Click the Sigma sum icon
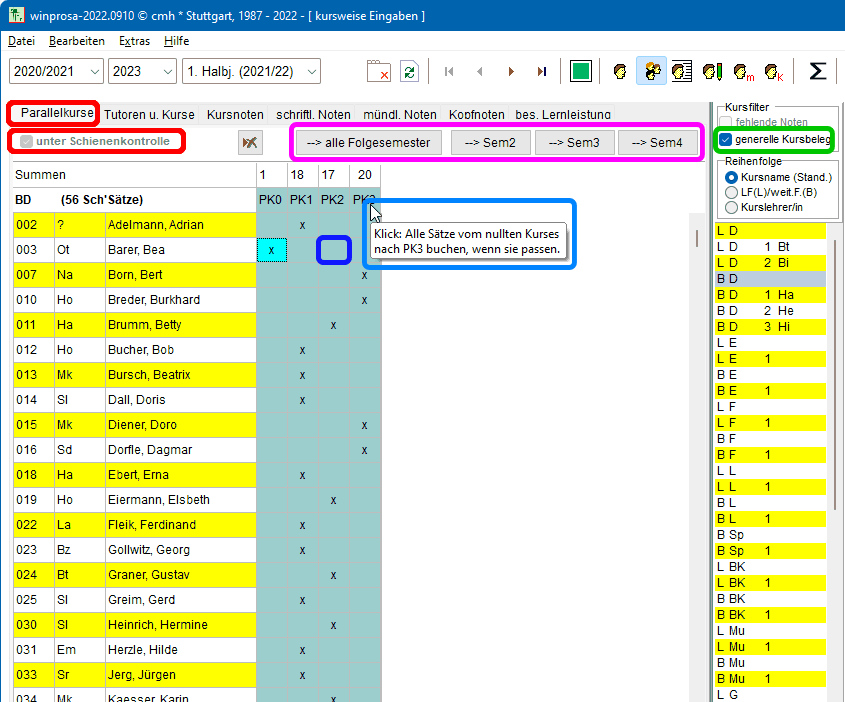The height and width of the screenshot is (702, 845). pyautogui.click(x=817, y=71)
